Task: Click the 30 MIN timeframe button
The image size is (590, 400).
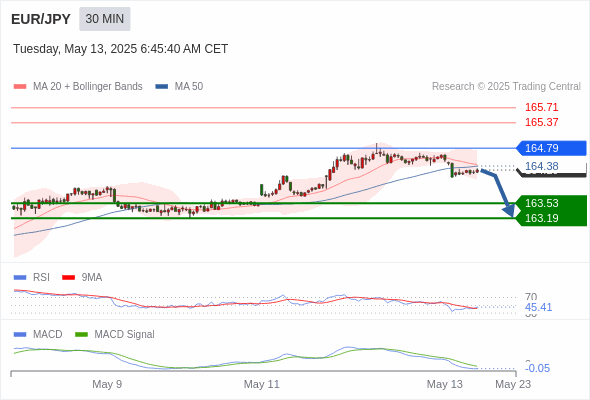Action: [105, 19]
